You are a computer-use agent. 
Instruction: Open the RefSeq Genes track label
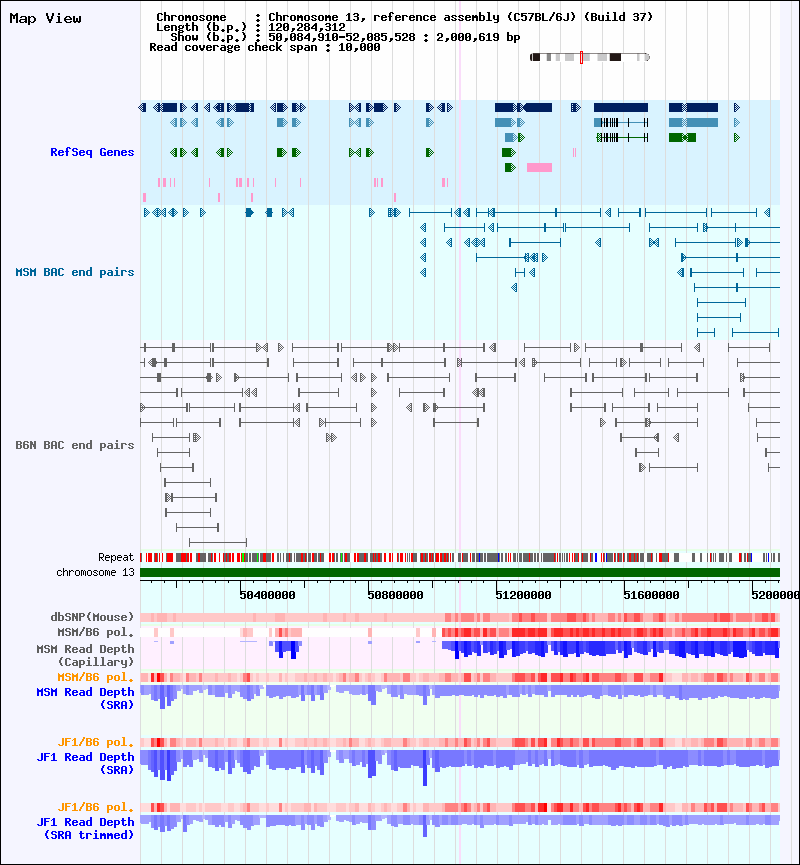(92, 152)
